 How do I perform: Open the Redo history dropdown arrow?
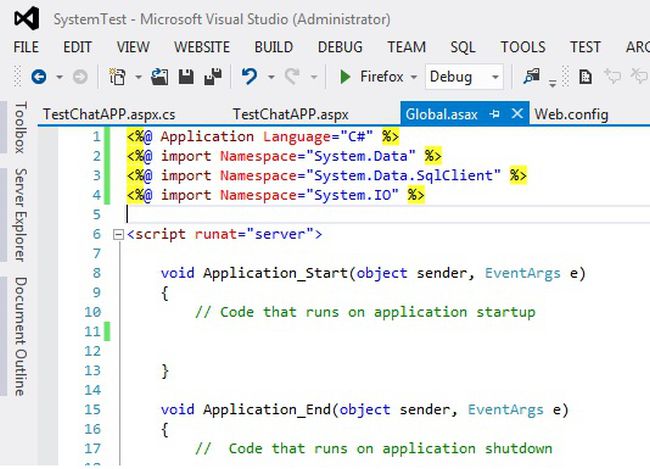pos(314,77)
